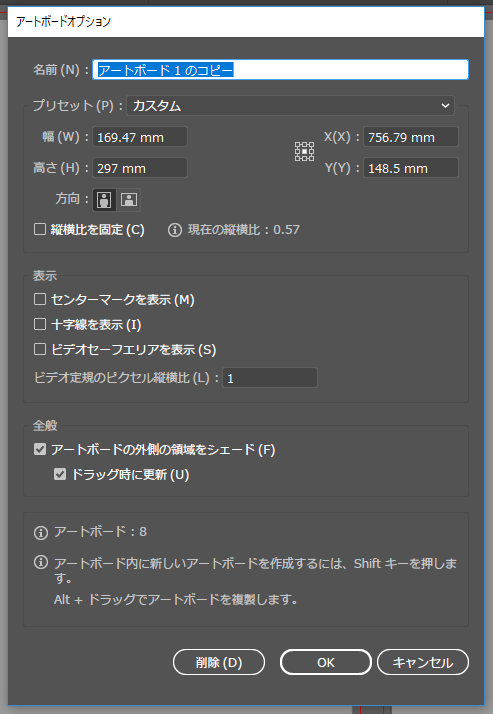The width and height of the screenshot is (493, 714).
Task: Click the 名前 text field
Action: tap(280, 70)
